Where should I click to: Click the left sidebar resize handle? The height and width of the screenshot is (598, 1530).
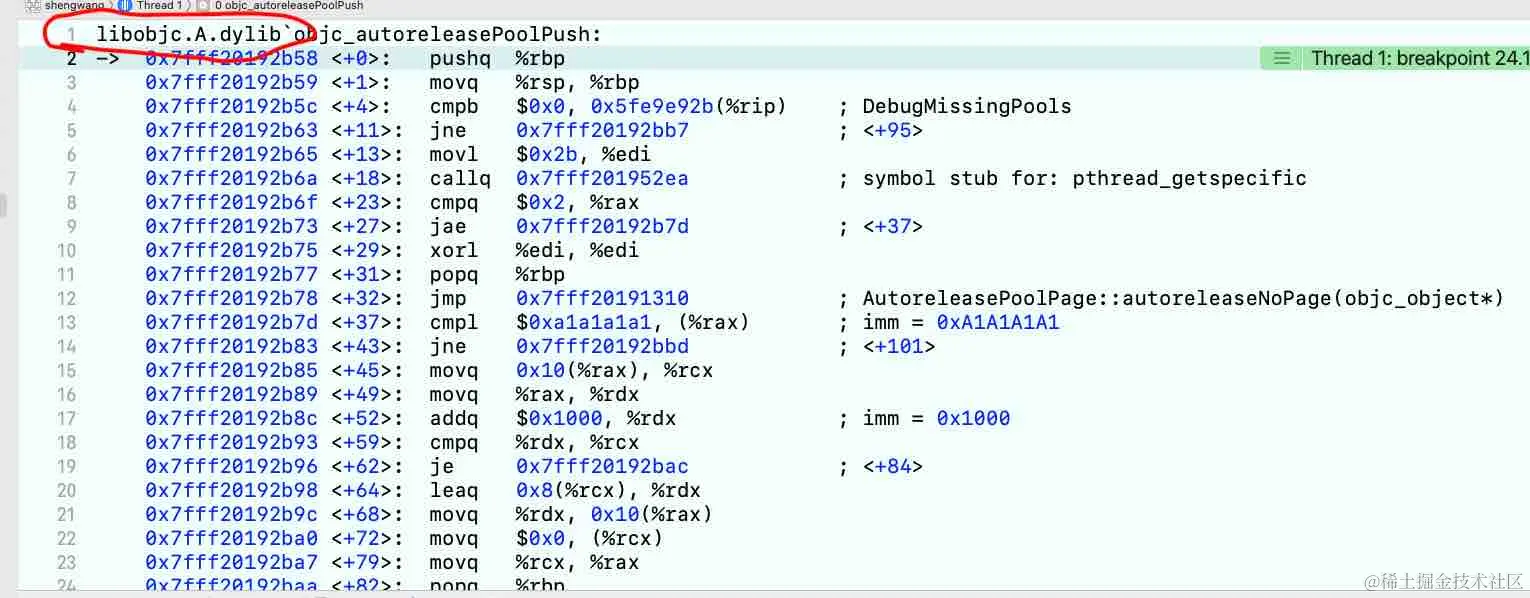tap(3, 205)
